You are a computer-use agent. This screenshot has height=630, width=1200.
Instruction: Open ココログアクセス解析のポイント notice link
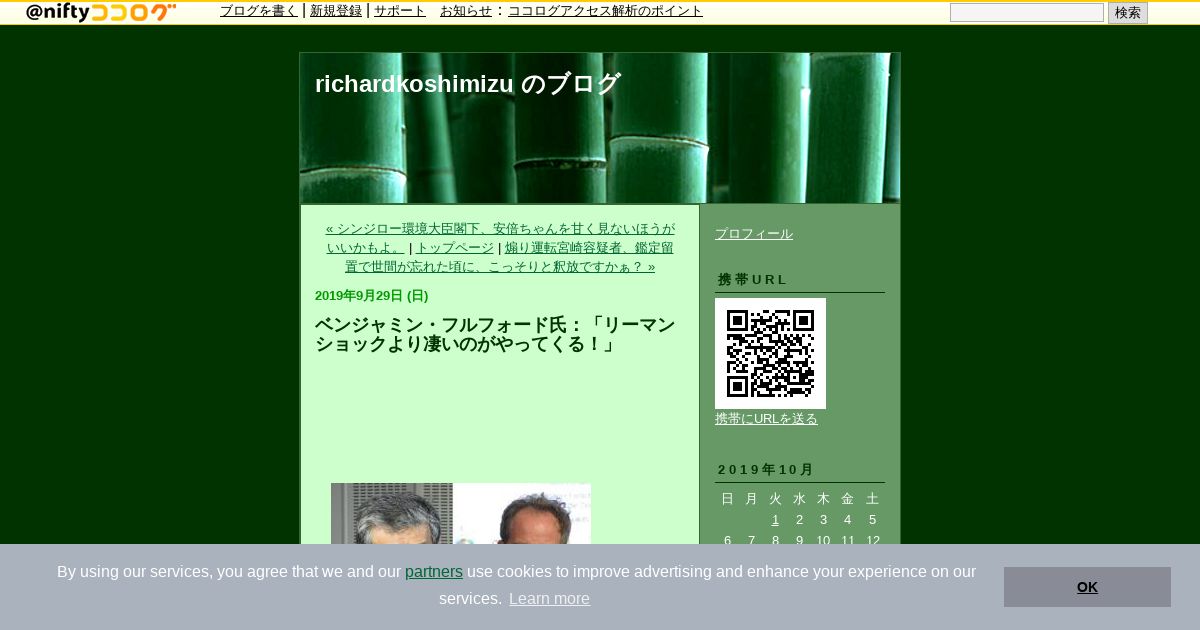[605, 11]
